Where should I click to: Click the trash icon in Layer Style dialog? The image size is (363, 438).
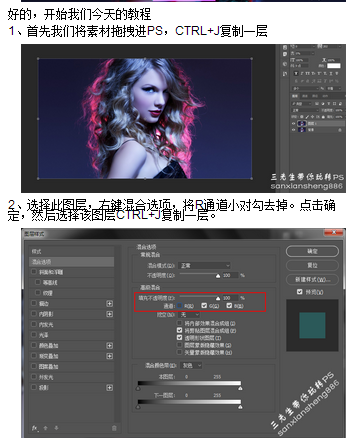(114, 428)
